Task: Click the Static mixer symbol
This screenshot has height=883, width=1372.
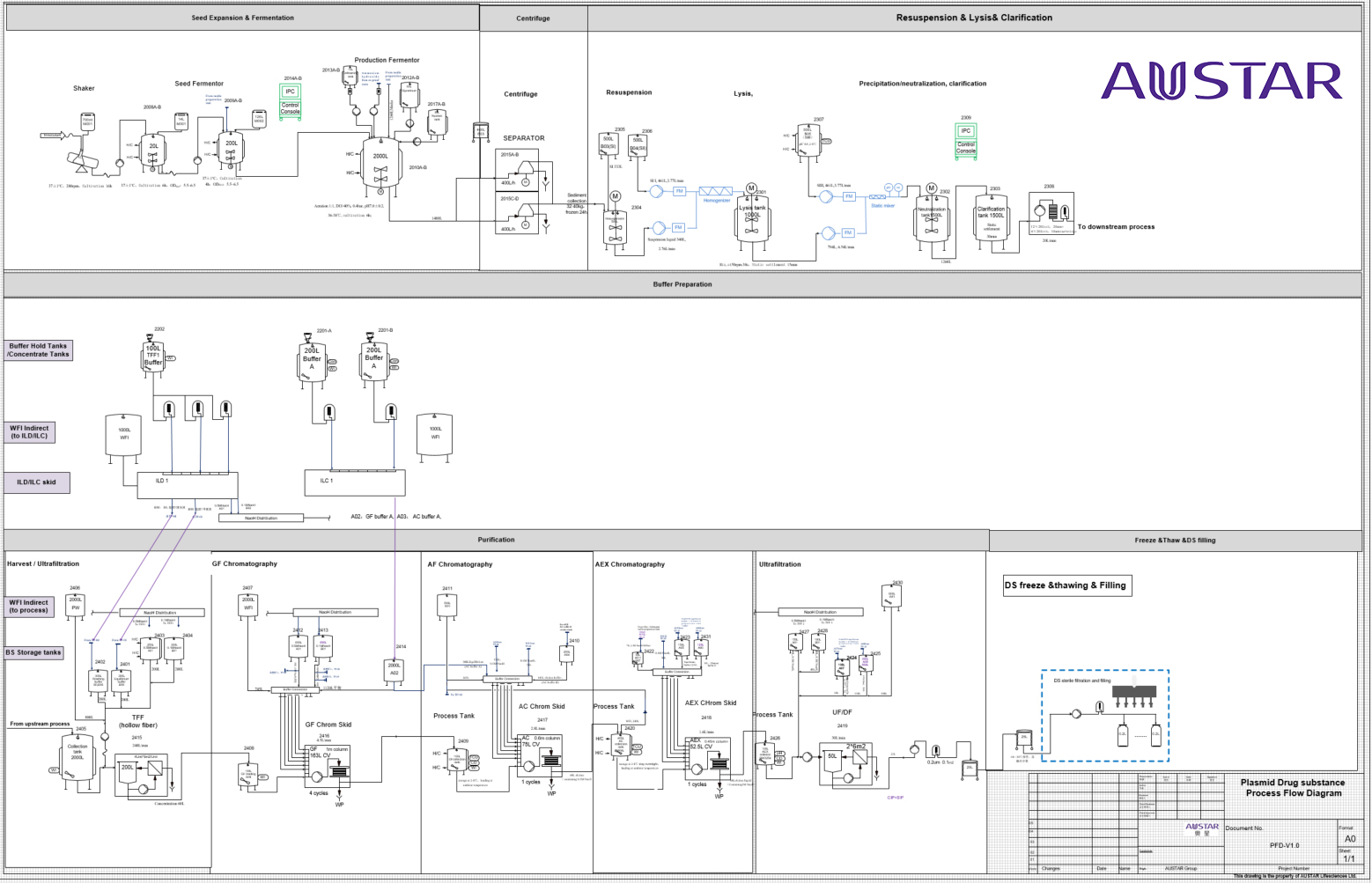Action: click(x=882, y=197)
